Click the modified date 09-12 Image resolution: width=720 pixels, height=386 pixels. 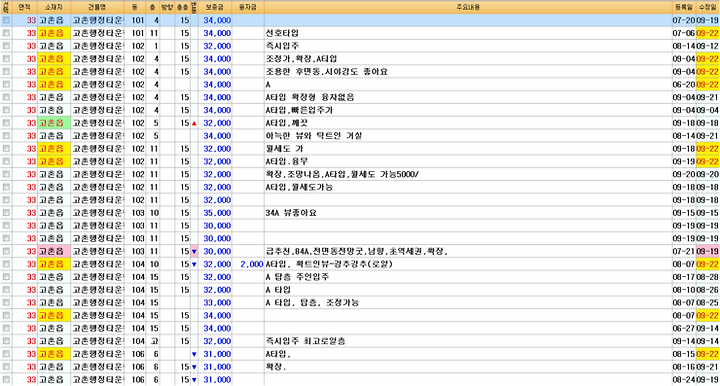(708, 46)
